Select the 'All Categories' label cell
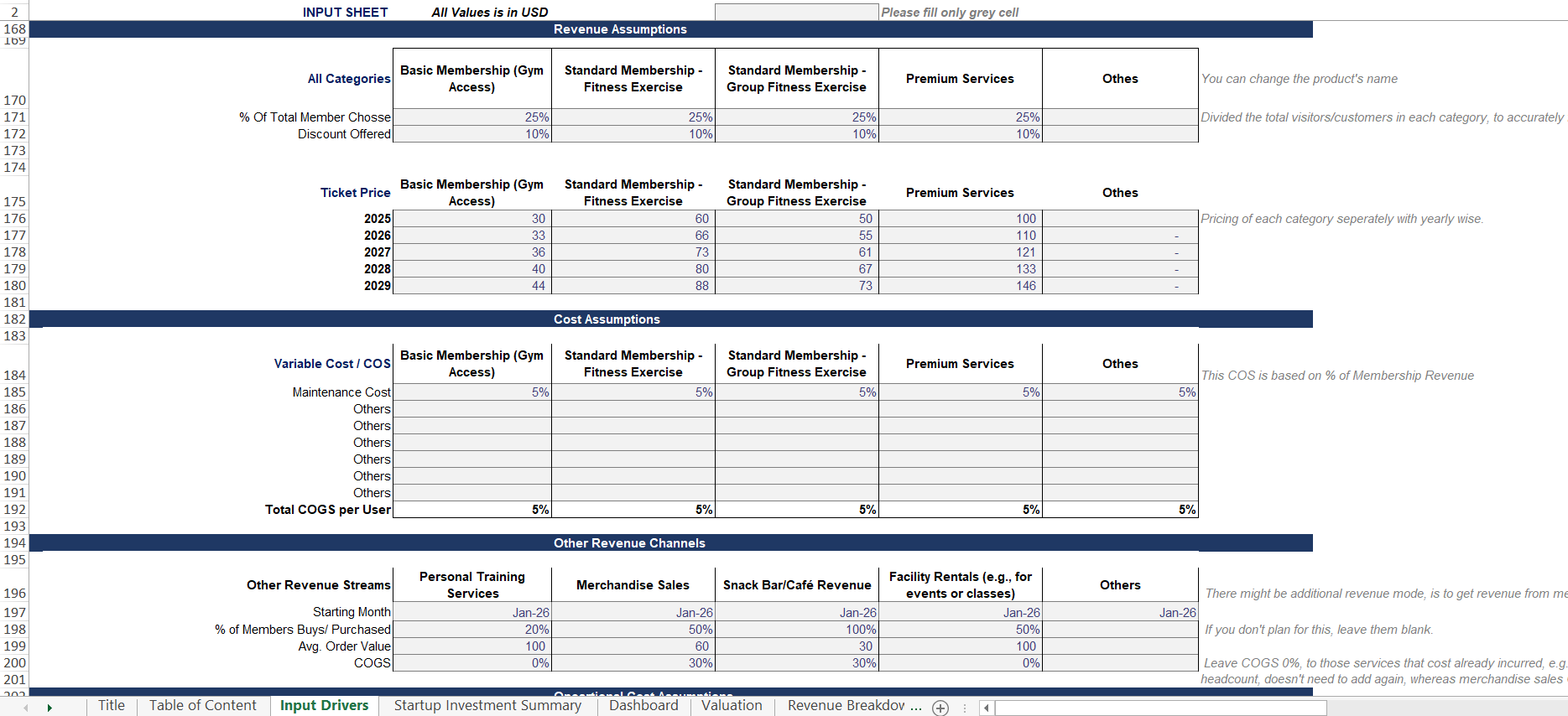 tap(349, 79)
